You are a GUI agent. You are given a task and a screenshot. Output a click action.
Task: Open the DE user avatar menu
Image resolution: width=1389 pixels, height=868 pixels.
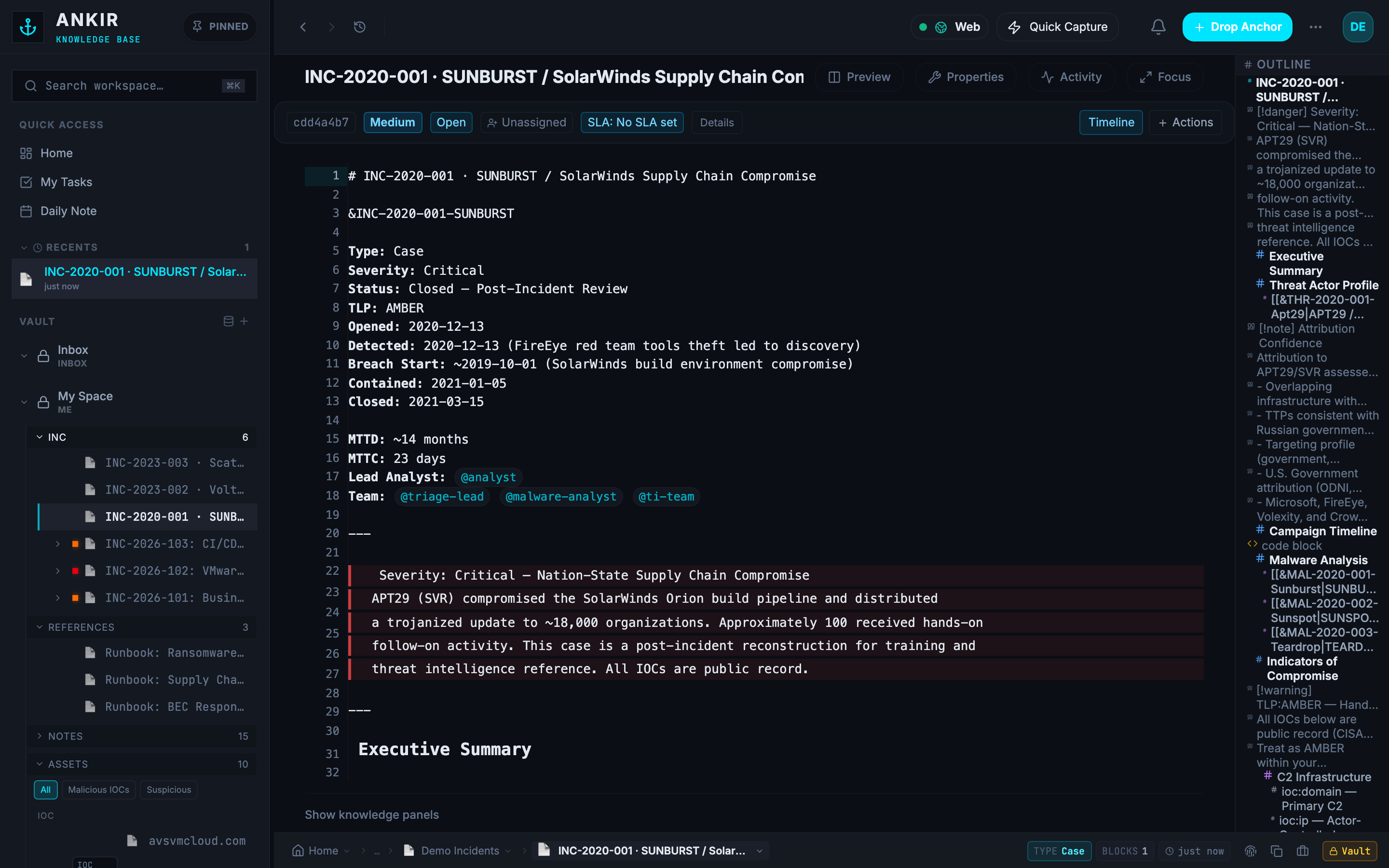tap(1358, 27)
